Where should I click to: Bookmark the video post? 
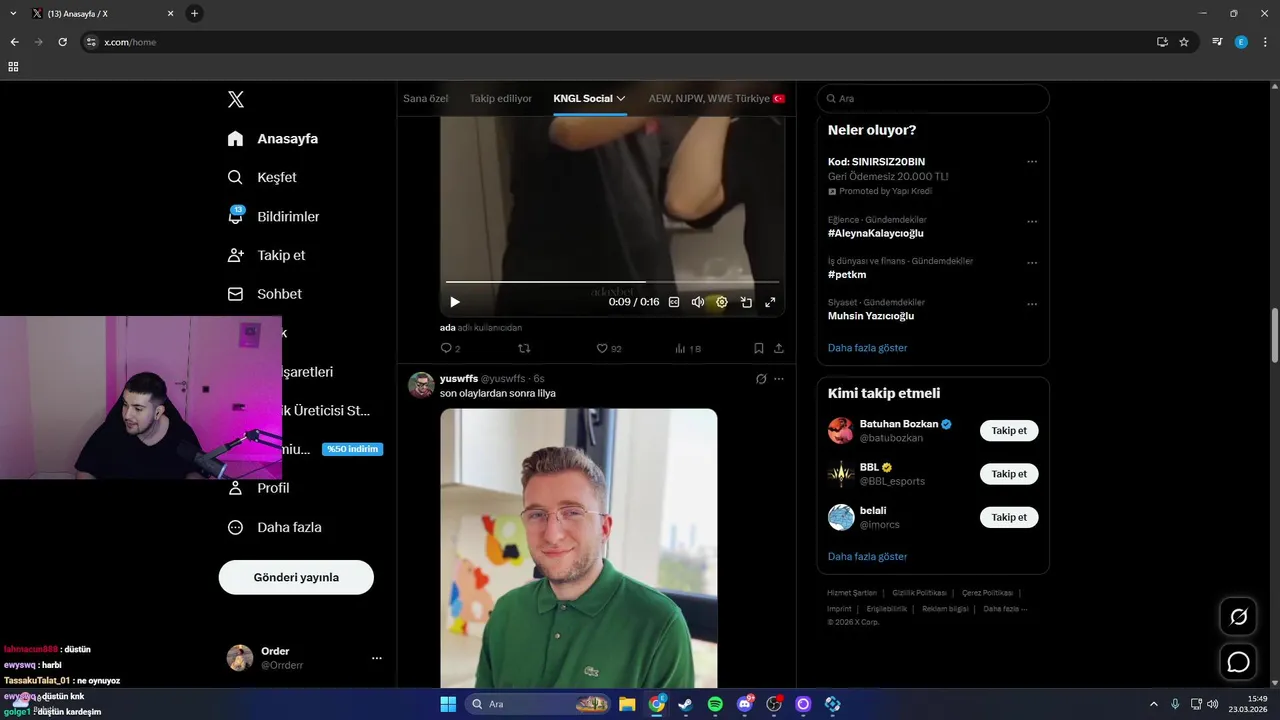click(759, 348)
